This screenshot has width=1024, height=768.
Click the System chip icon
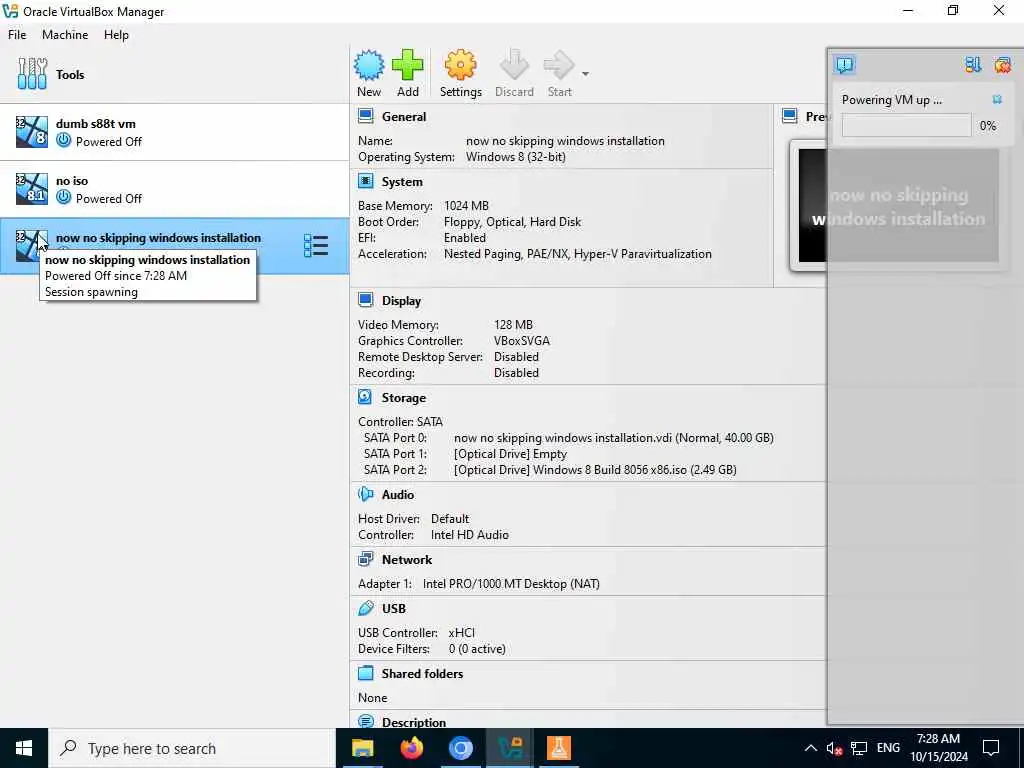click(x=366, y=181)
